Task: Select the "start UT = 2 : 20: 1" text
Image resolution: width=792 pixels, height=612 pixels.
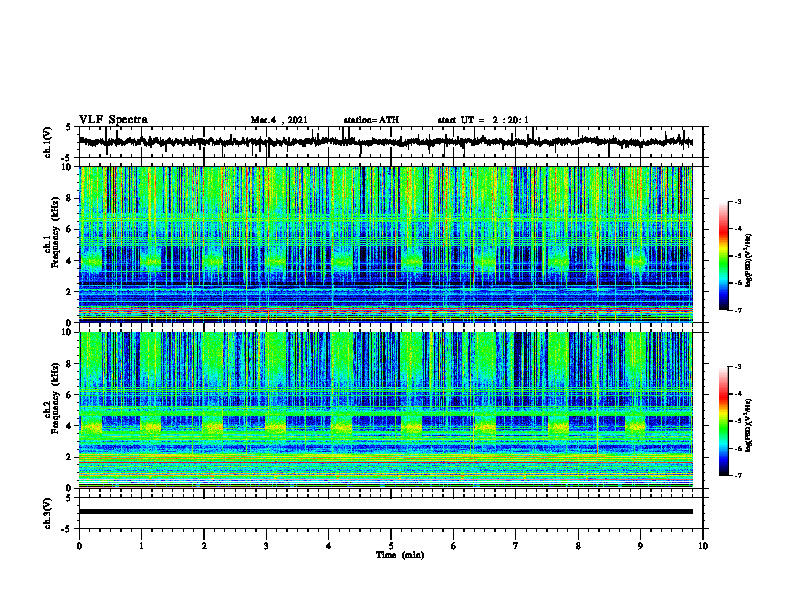Action: tap(483, 120)
